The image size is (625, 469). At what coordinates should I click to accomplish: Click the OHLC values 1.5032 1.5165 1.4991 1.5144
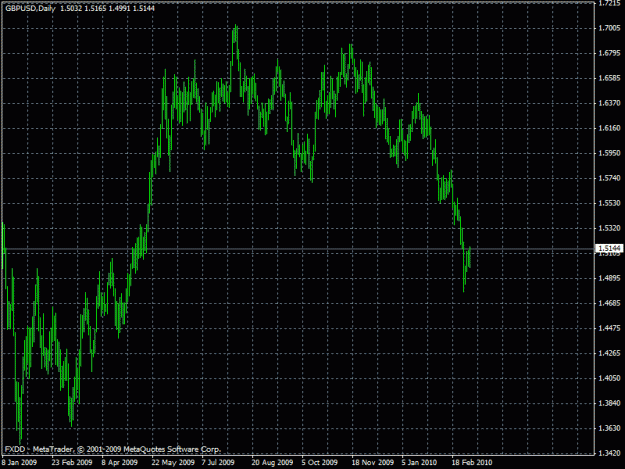click(108, 8)
